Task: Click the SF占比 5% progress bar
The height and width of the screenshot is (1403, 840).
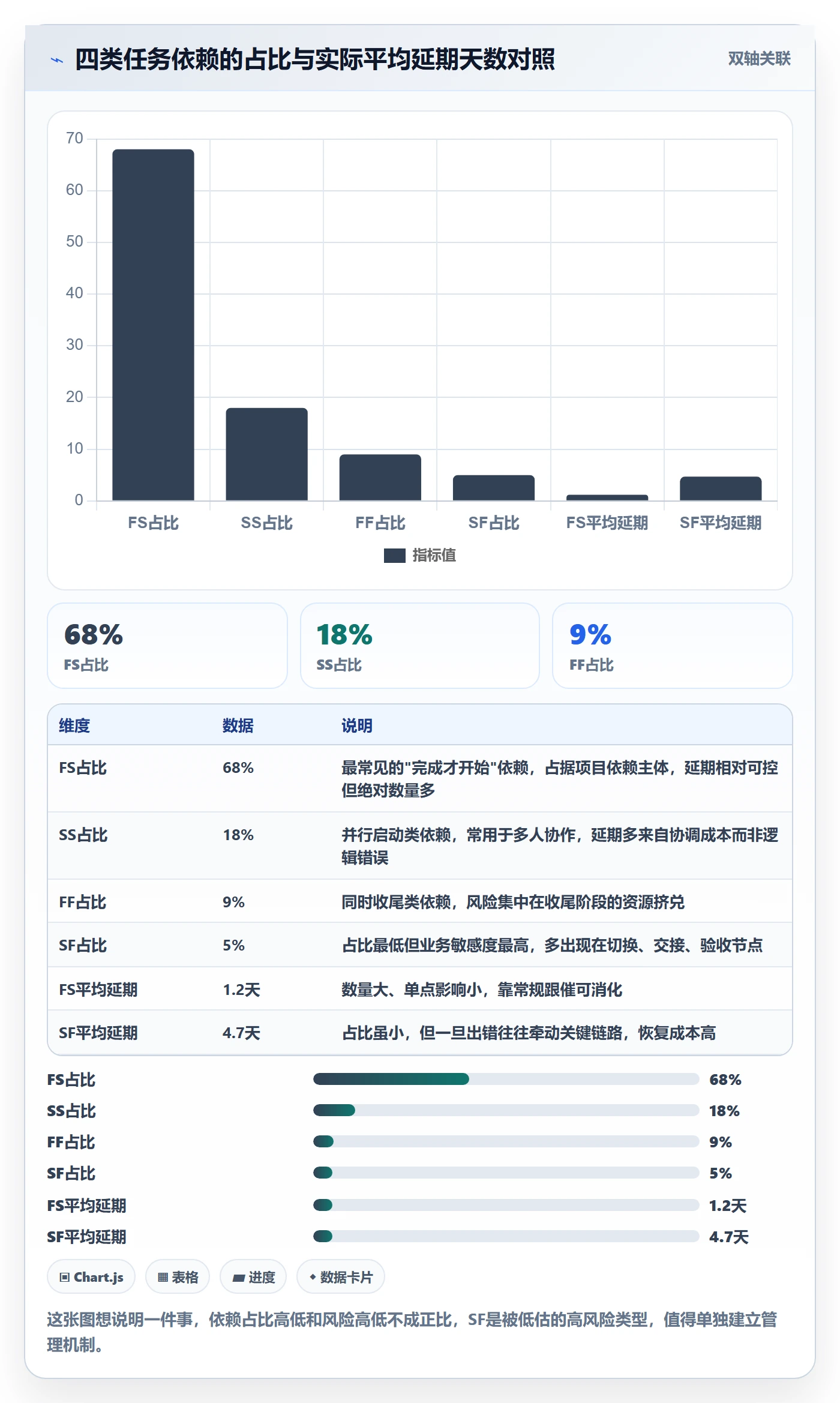Action: point(506,1173)
